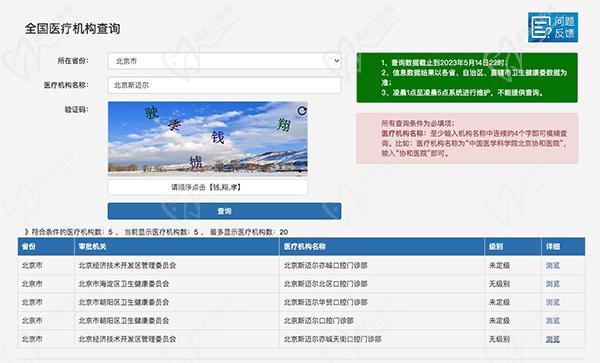
Task: Open 浏览 link for 北京斯迈尔亦城天街口腔门诊部
Action: 553,339
